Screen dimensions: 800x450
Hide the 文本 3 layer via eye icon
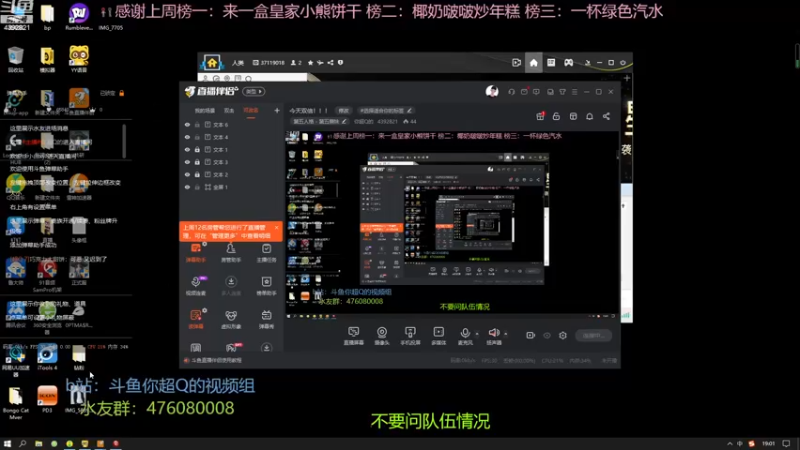(187, 162)
